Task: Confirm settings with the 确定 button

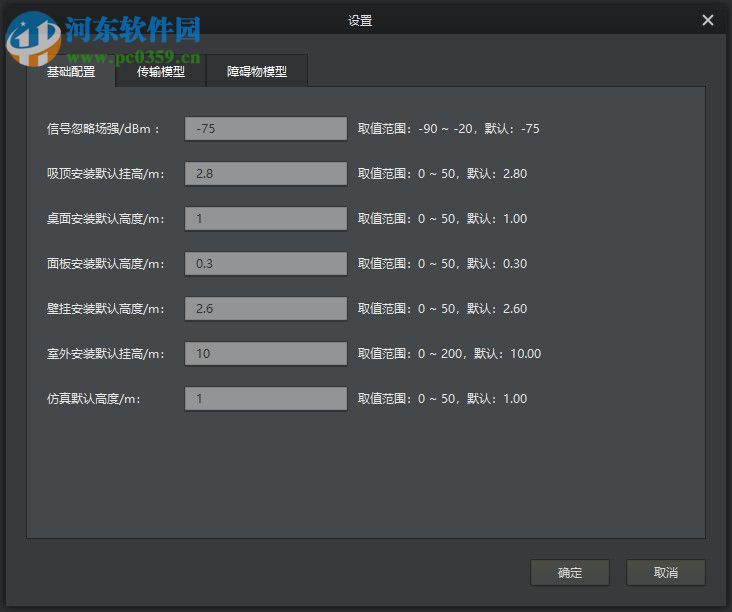Action: pos(570,572)
